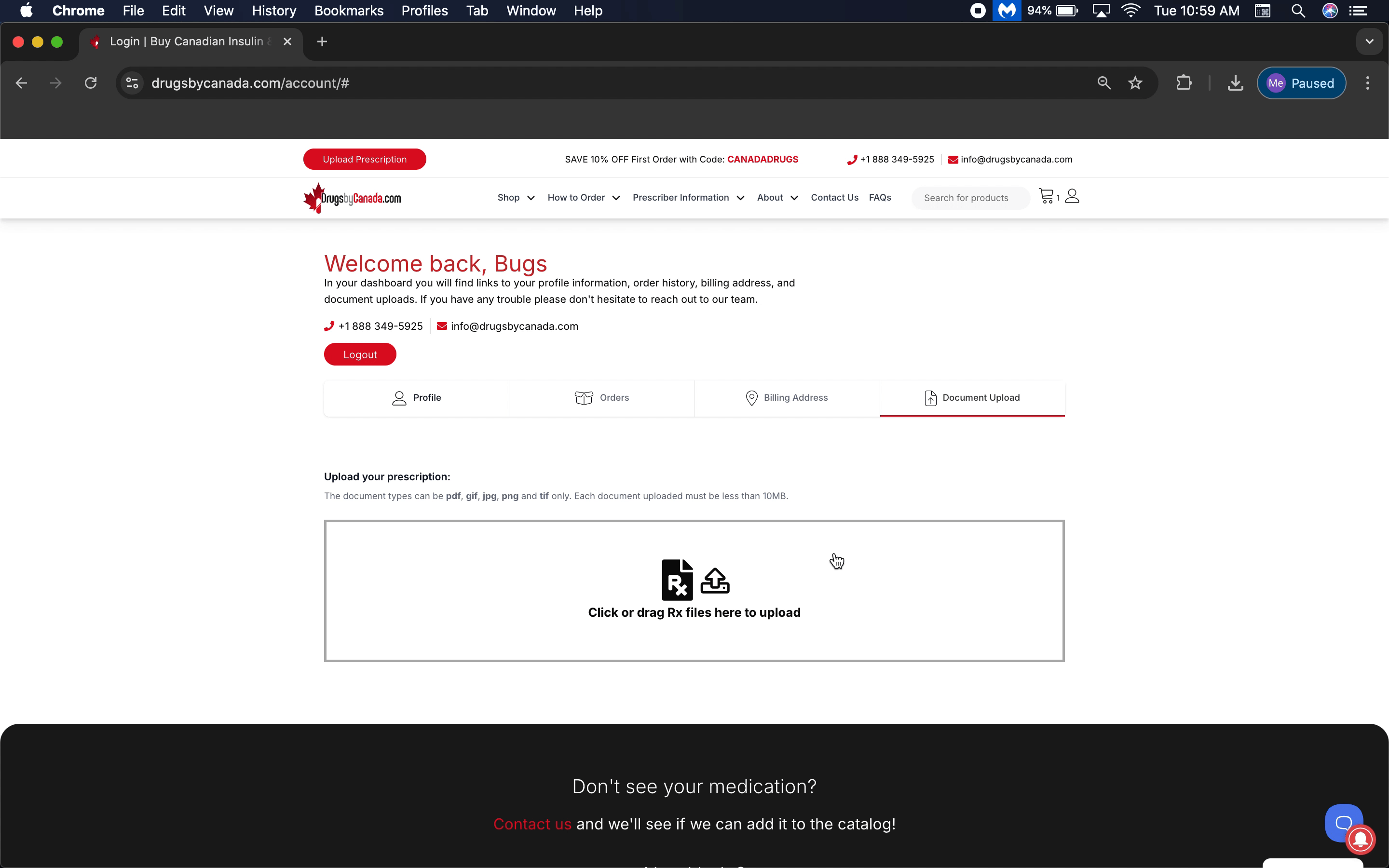Open the Profile tab

(x=416, y=398)
